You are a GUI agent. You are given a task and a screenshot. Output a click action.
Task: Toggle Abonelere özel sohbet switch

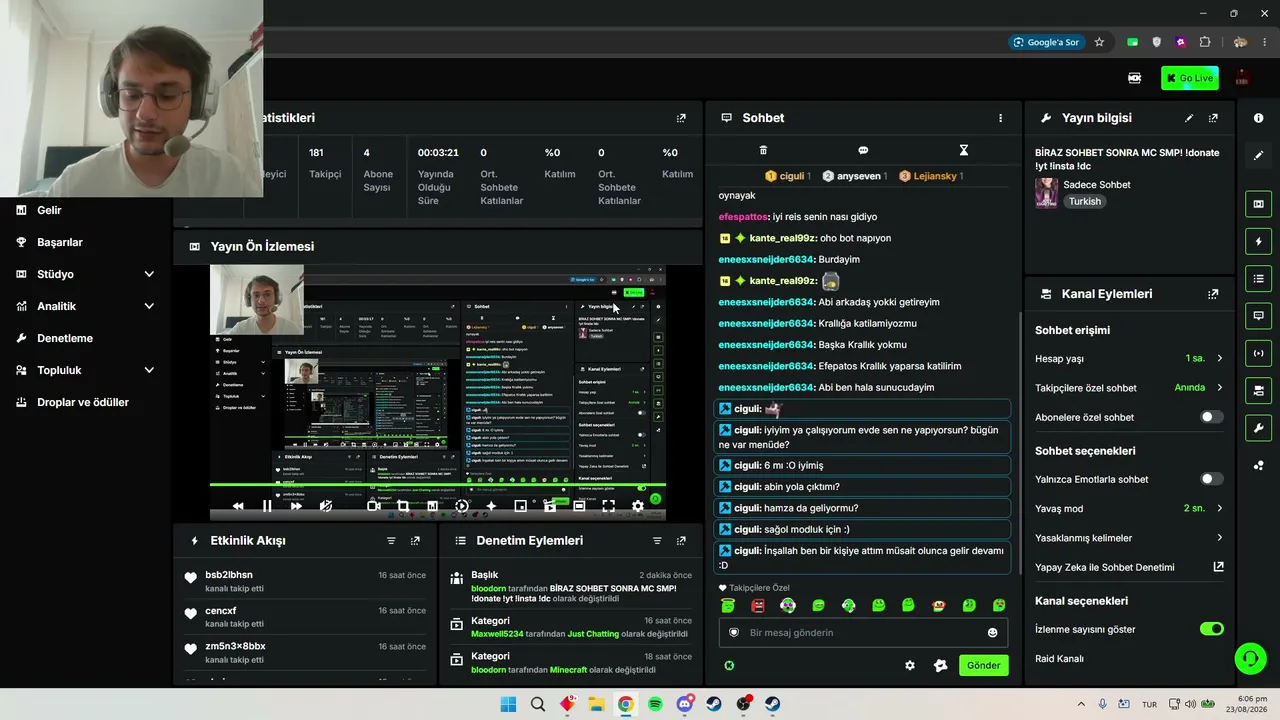(1211, 417)
